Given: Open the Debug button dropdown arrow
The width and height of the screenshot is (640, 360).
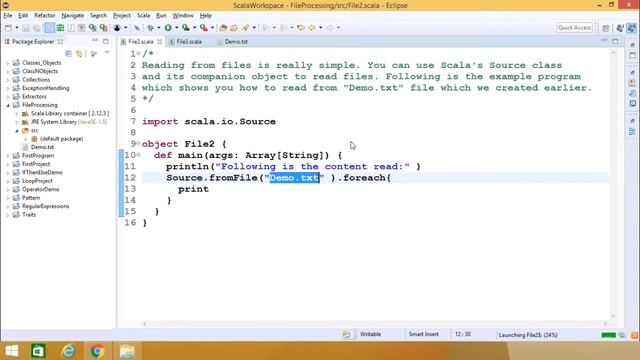Looking at the screenshot, I should 159,28.
